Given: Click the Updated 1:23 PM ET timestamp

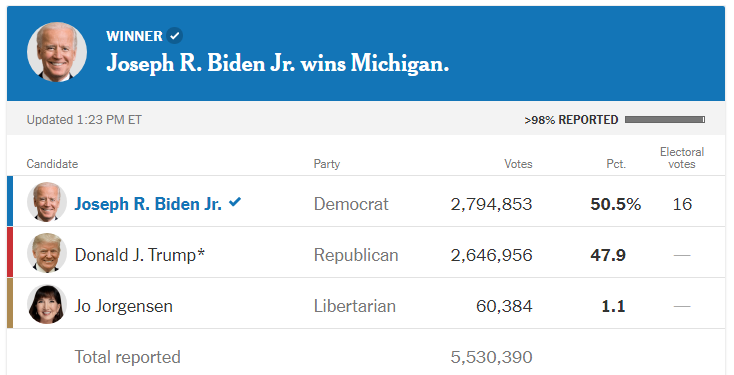Looking at the screenshot, I should point(84,120).
